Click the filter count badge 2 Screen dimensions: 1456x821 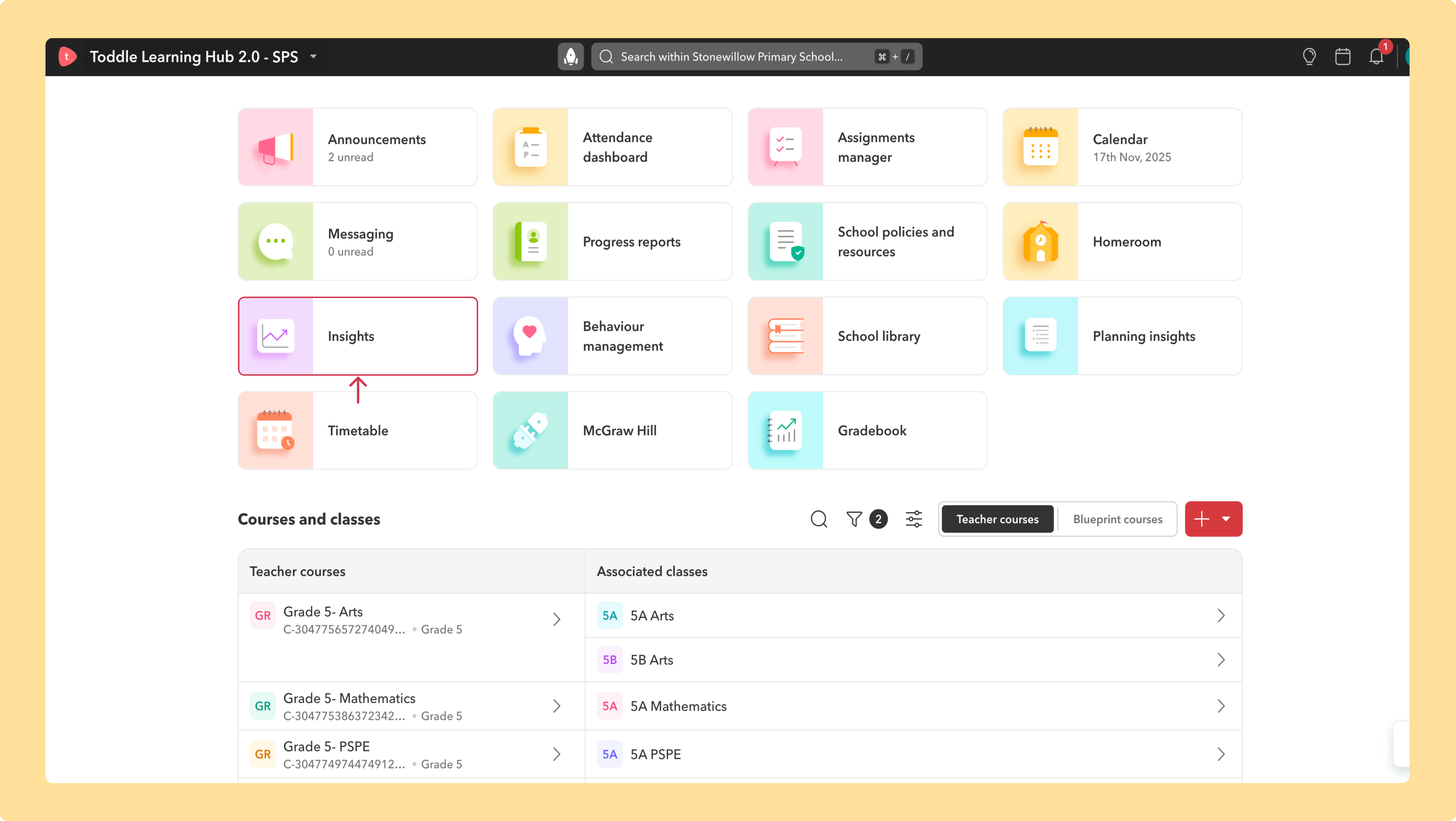[x=878, y=519]
